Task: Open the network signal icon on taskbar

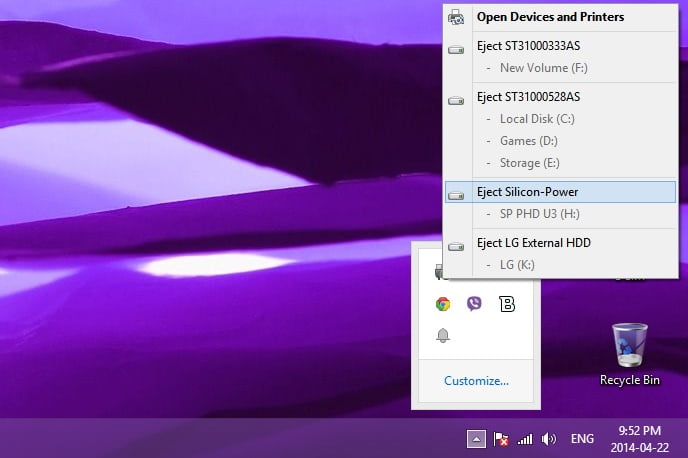Action: (x=525, y=439)
